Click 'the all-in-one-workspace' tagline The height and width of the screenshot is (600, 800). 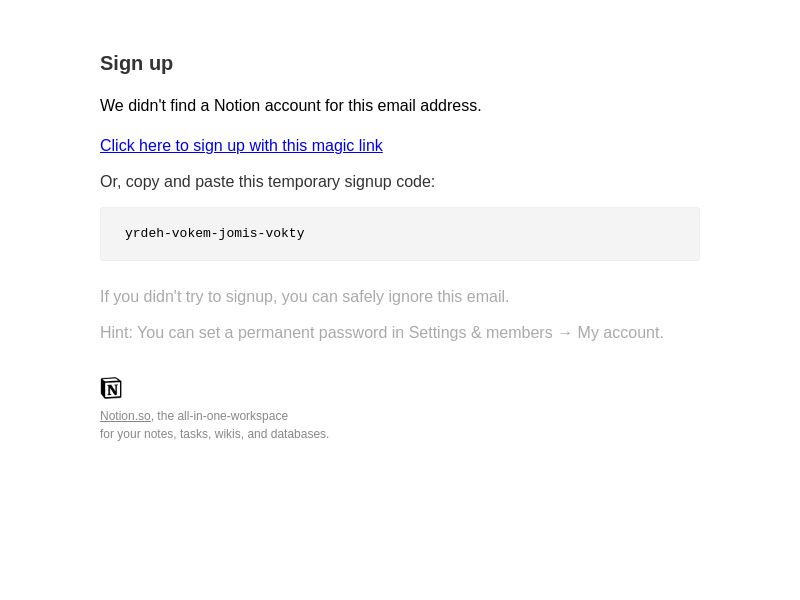(x=222, y=416)
